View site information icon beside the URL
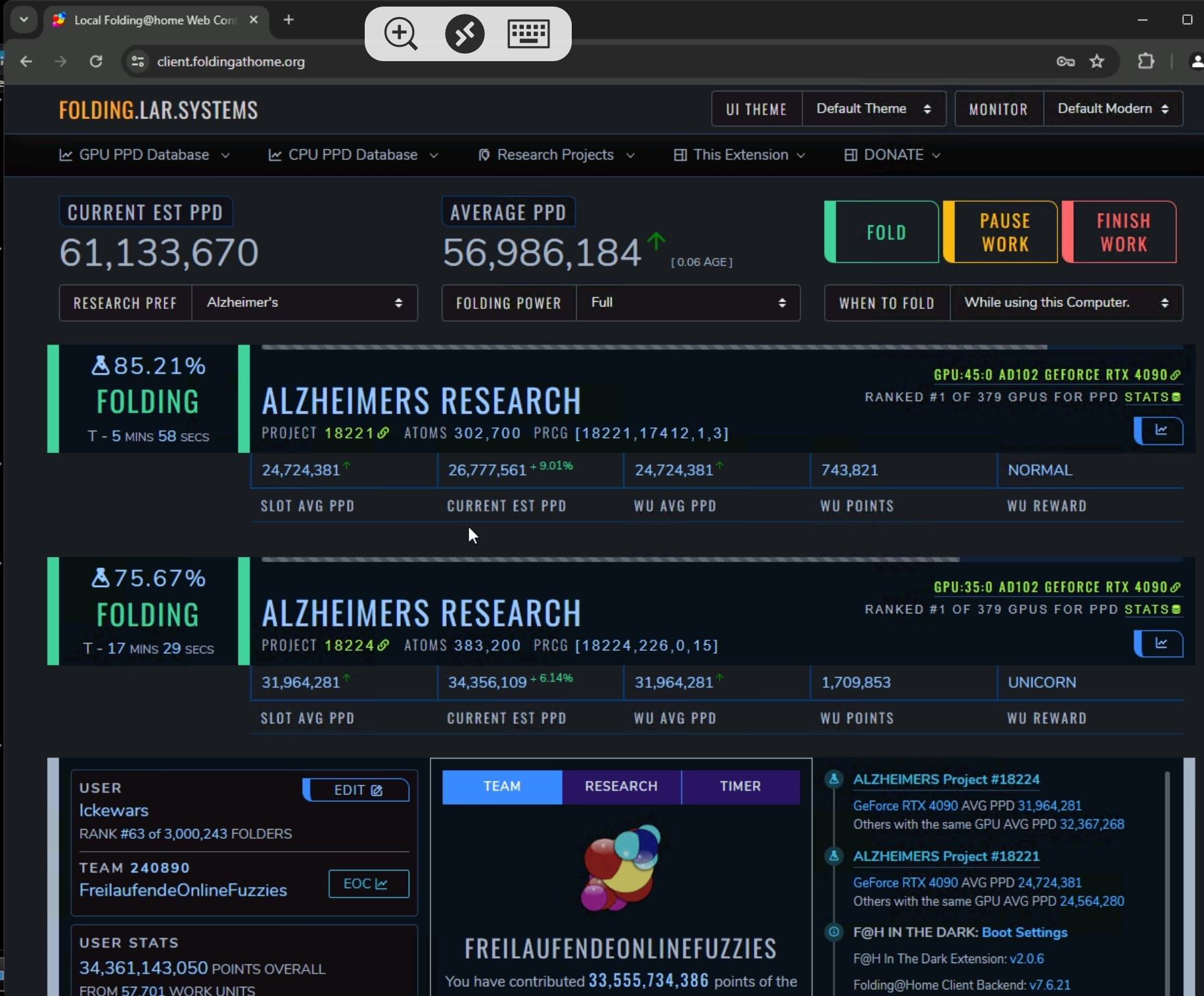Image resolution: width=1204 pixels, height=996 pixels. [x=138, y=61]
